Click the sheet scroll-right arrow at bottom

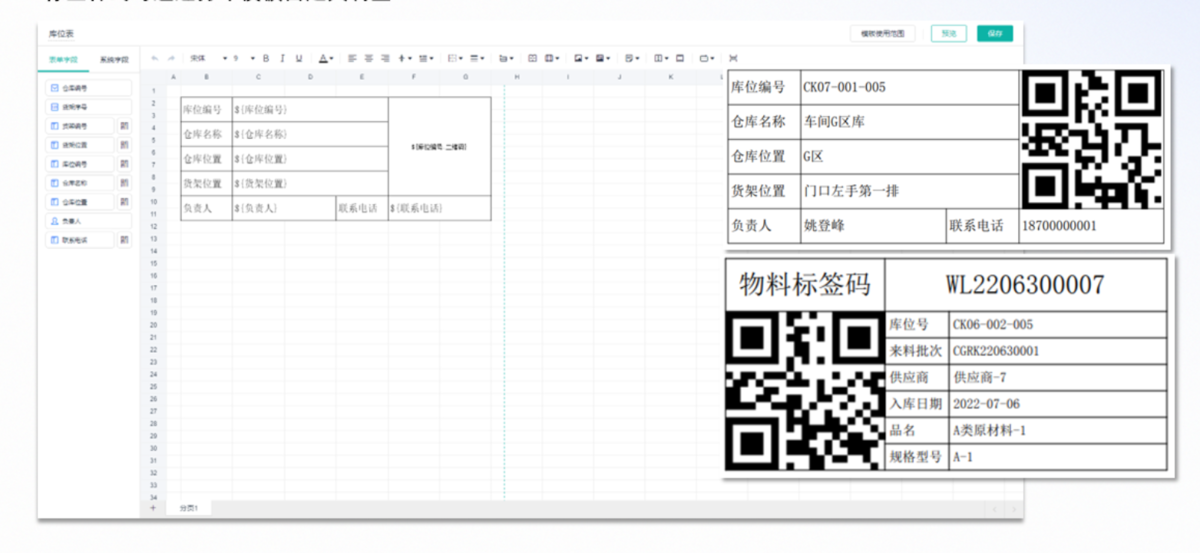coord(1012,510)
